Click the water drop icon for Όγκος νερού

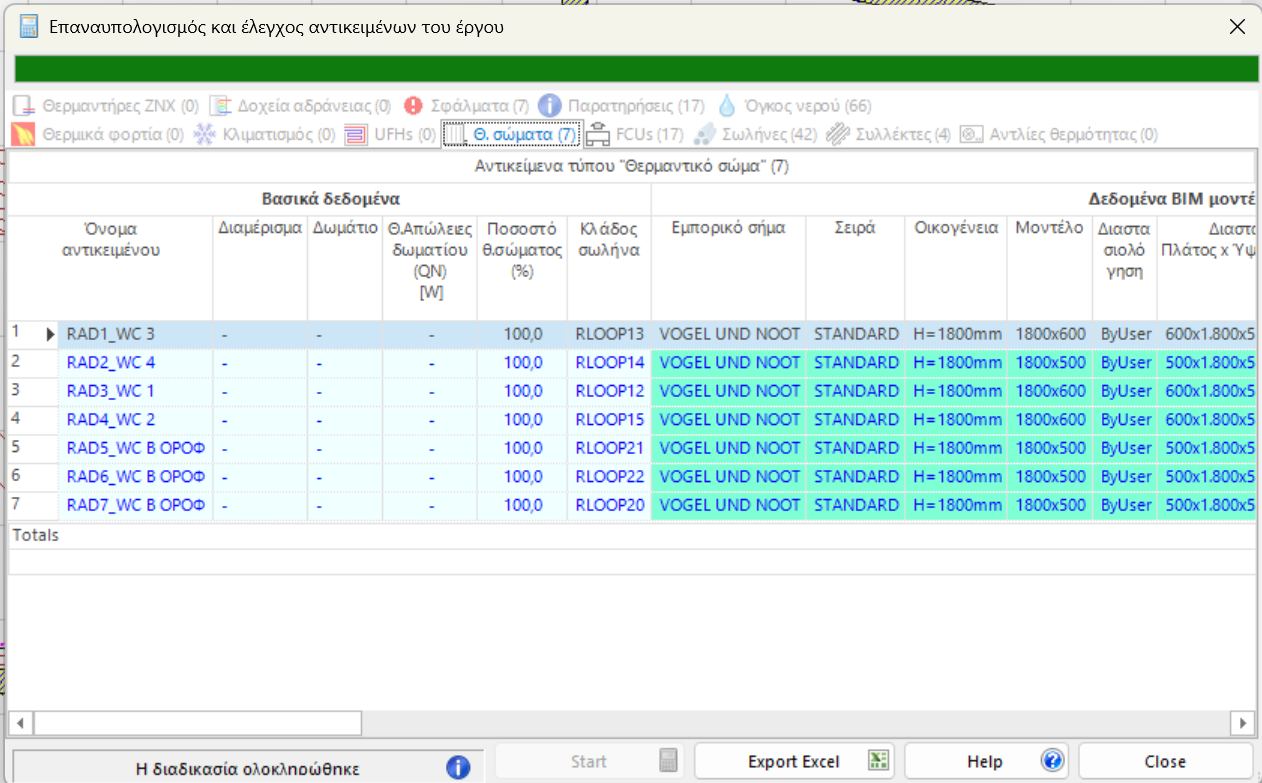(x=727, y=106)
